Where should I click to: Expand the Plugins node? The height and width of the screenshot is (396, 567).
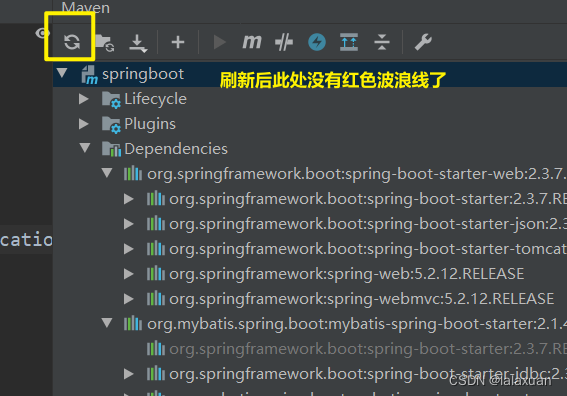coord(84,124)
